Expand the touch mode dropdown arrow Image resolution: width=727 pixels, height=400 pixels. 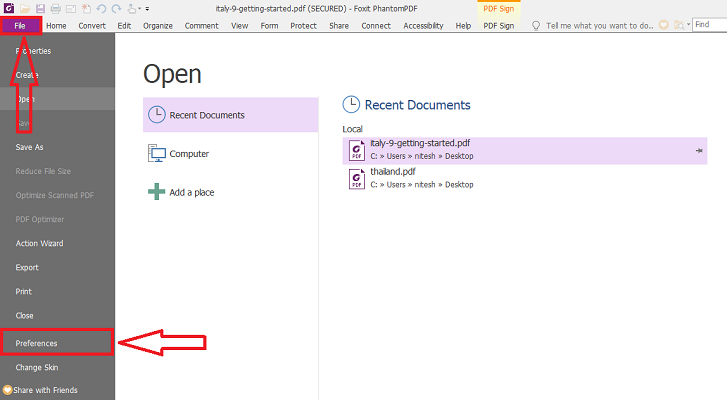[x=140, y=9]
